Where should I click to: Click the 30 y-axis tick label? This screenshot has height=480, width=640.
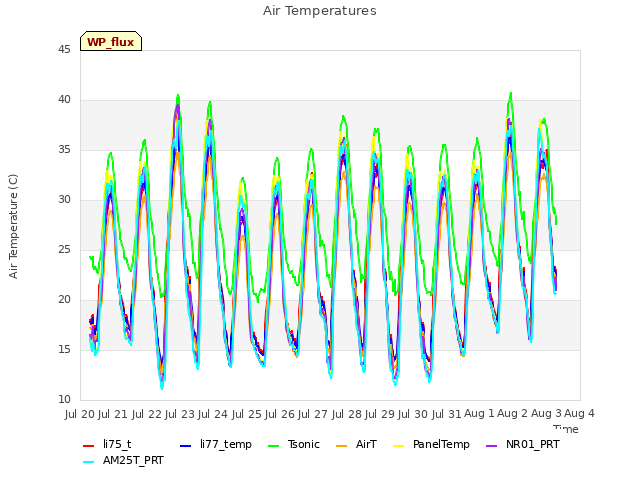point(64,200)
